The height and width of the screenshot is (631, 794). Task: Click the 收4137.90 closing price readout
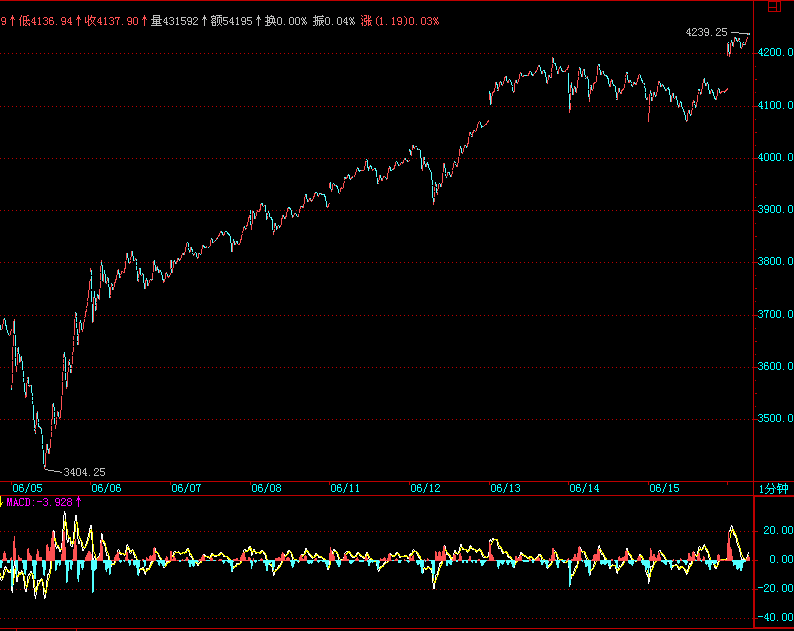(x=112, y=20)
